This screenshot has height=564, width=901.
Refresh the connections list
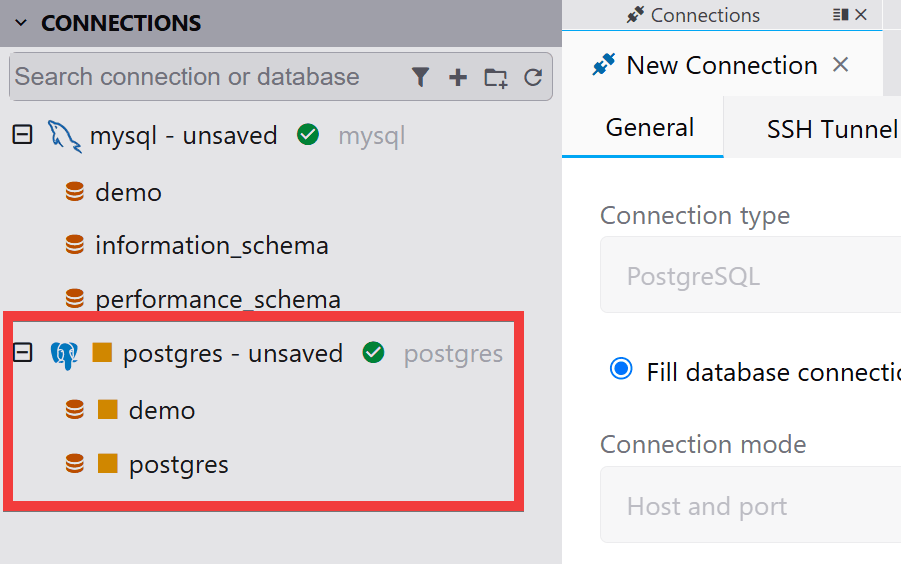coord(533,77)
